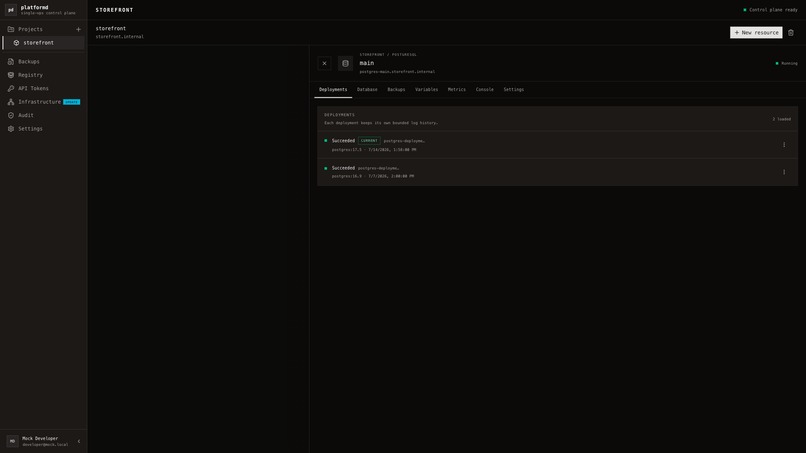Screen dimensions: 806x453
Task: Delete project using the trash icon
Action: pyautogui.click(x=791, y=32)
